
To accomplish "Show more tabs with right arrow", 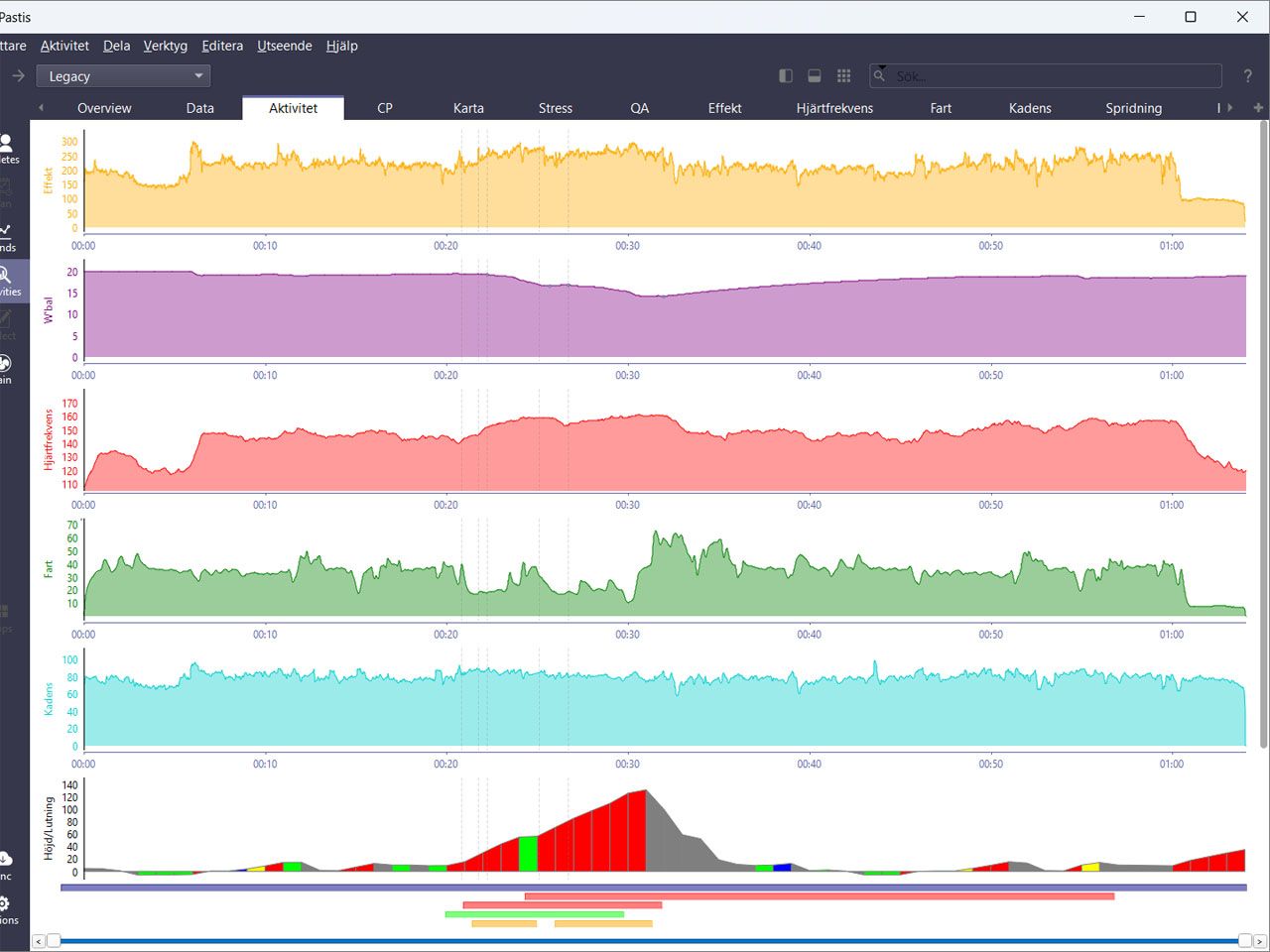I will click(1229, 108).
